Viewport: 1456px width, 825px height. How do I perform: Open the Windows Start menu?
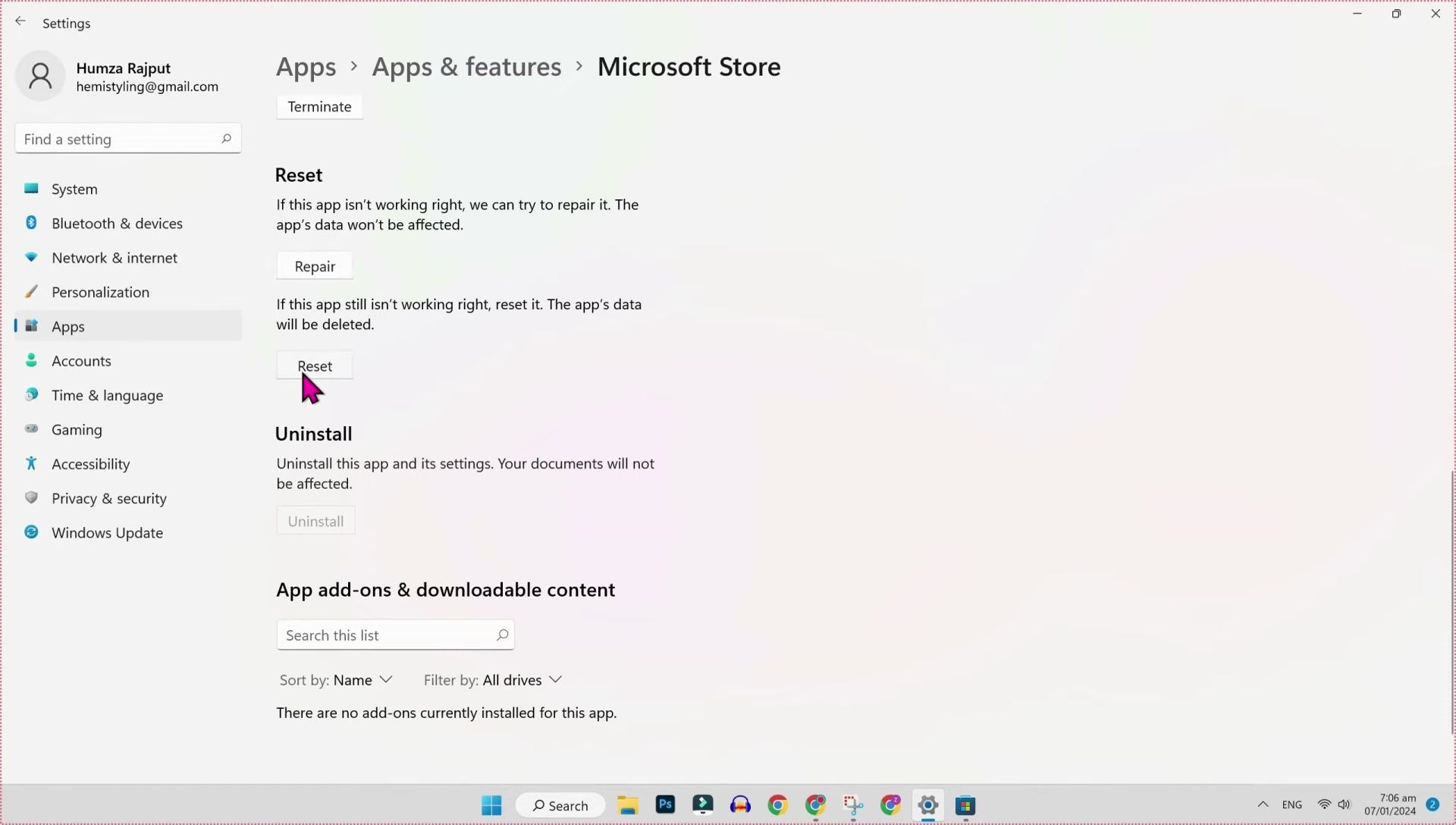[491, 805]
